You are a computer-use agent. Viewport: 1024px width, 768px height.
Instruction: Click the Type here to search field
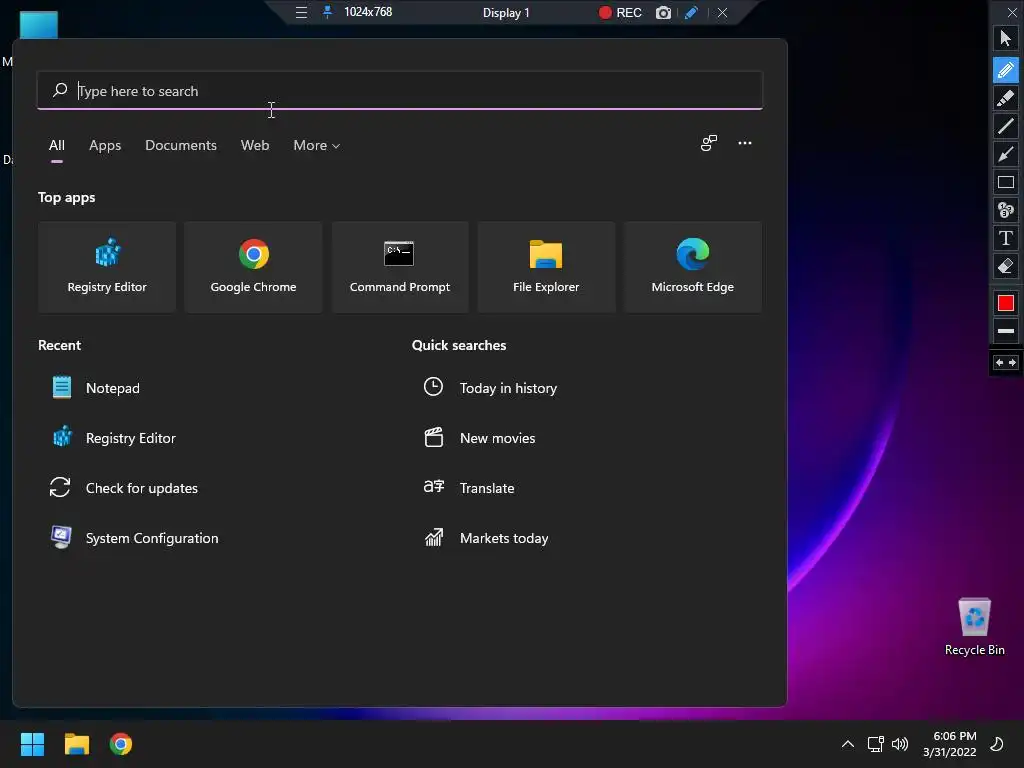point(400,91)
